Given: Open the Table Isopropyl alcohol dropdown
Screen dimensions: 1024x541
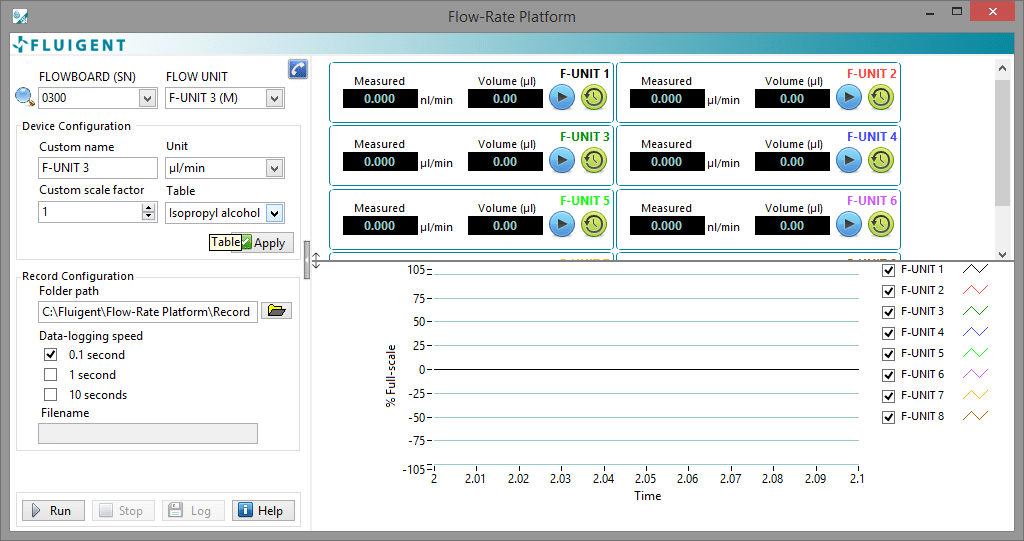Looking at the screenshot, I should 275,213.
